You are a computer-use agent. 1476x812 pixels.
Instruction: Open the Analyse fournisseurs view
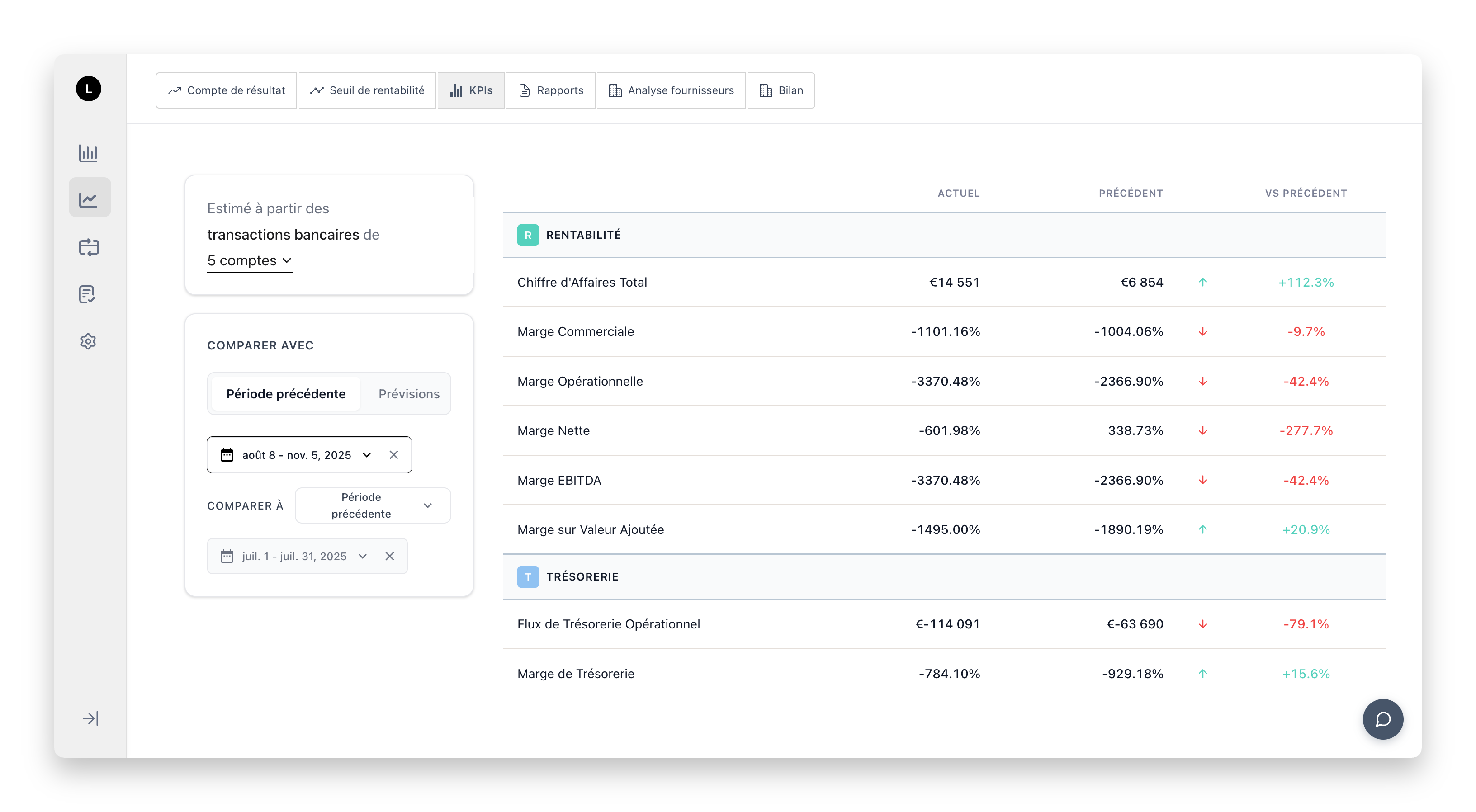click(670, 90)
